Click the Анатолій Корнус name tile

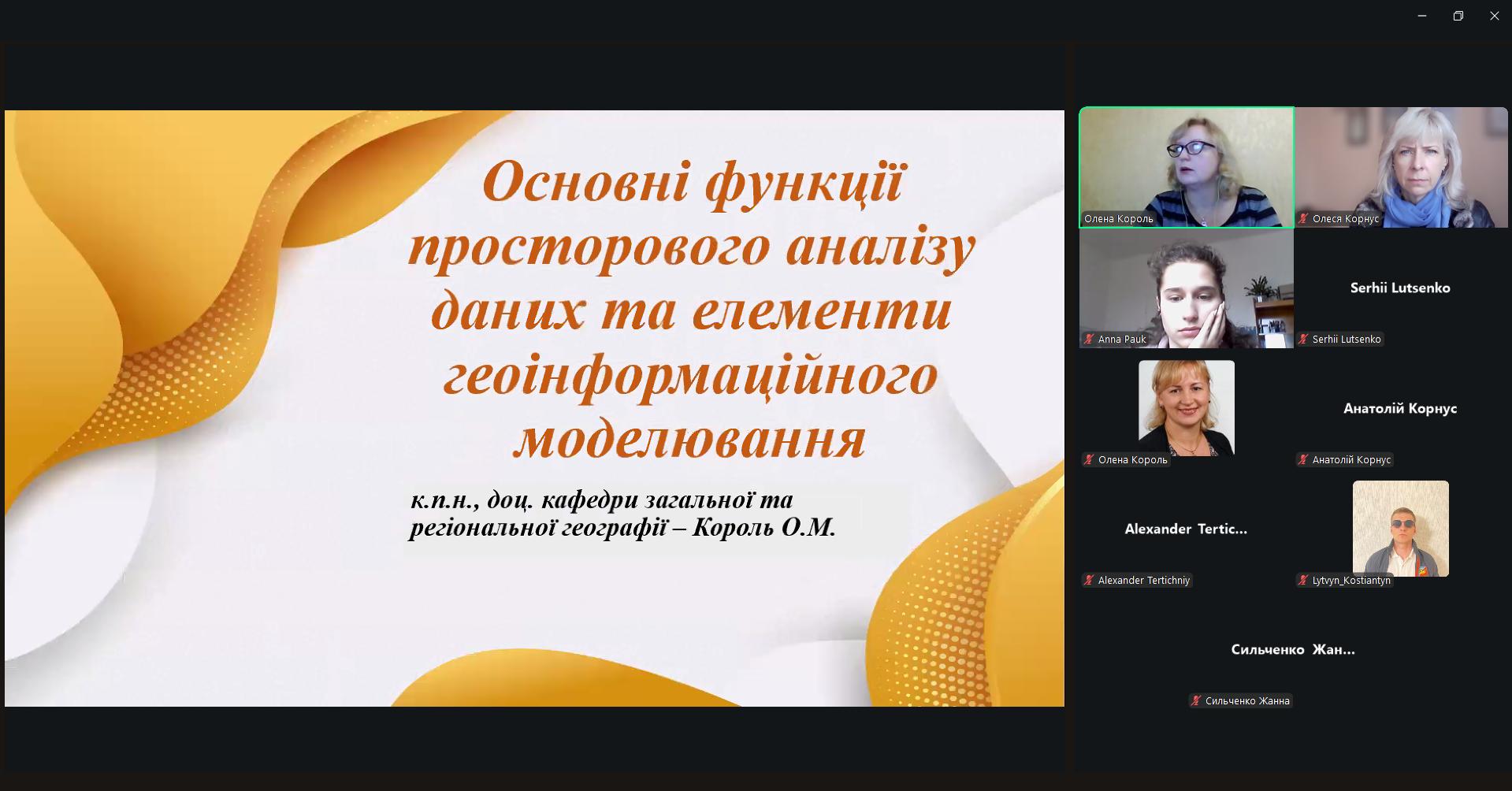(x=1400, y=408)
